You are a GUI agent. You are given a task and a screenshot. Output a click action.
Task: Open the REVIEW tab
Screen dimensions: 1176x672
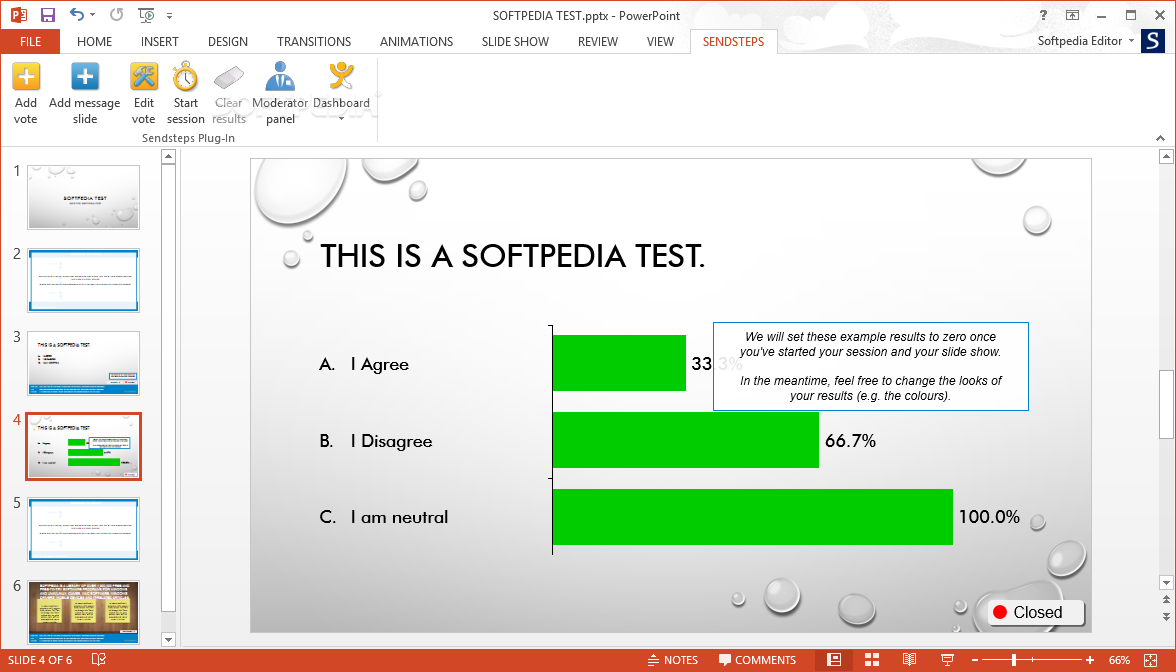tap(598, 41)
